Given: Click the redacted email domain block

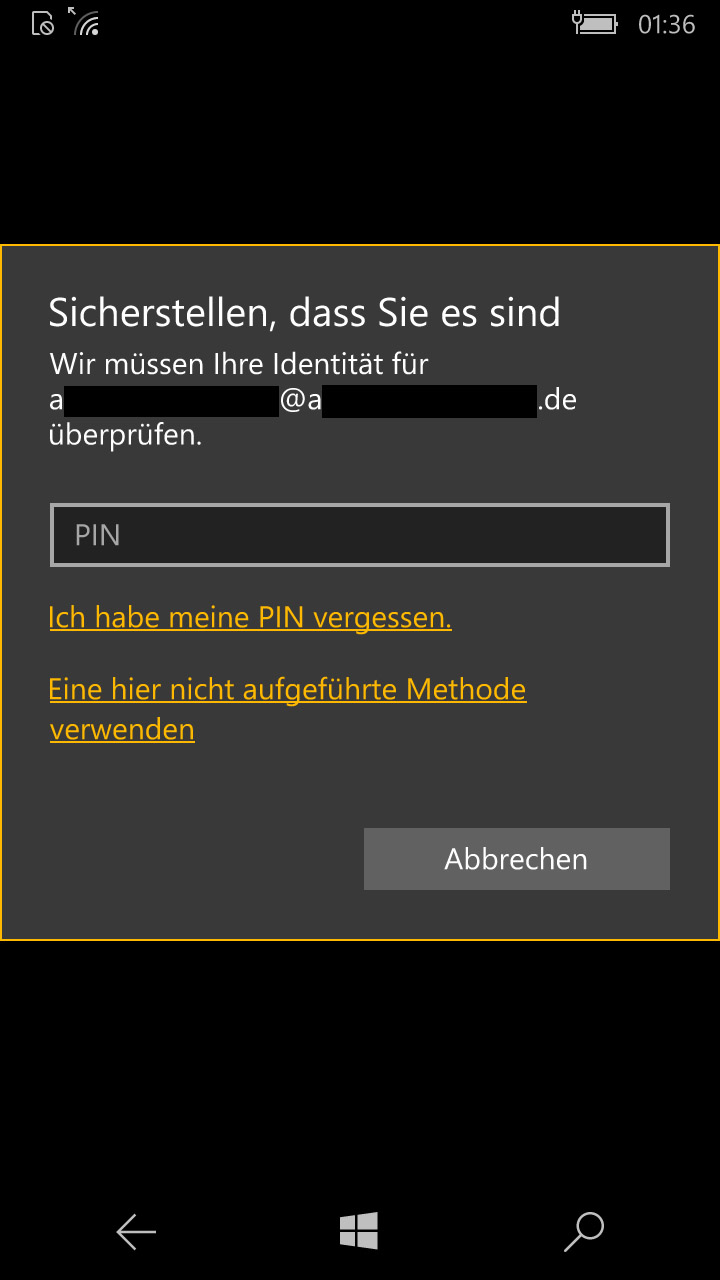Looking at the screenshot, I should click(429, 401).
